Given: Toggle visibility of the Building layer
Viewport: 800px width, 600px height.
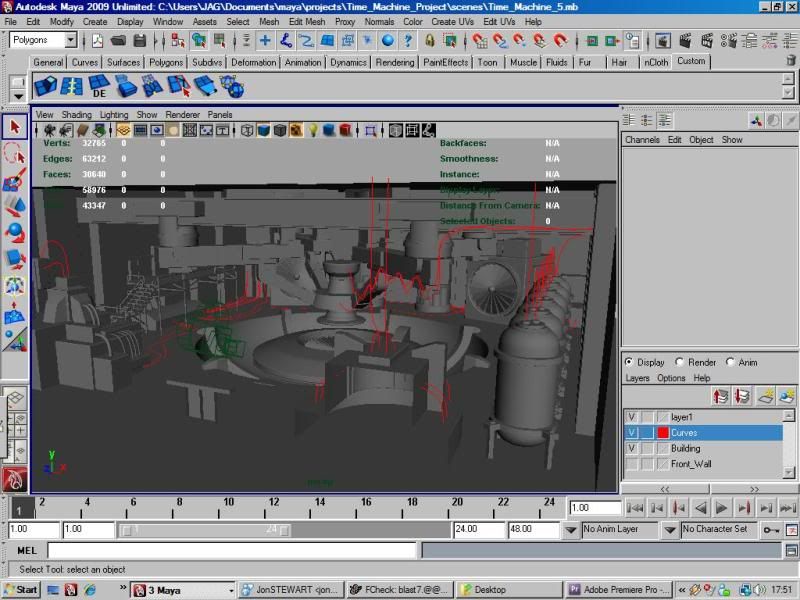Looking at the screenshot, I should pos(630,448).
